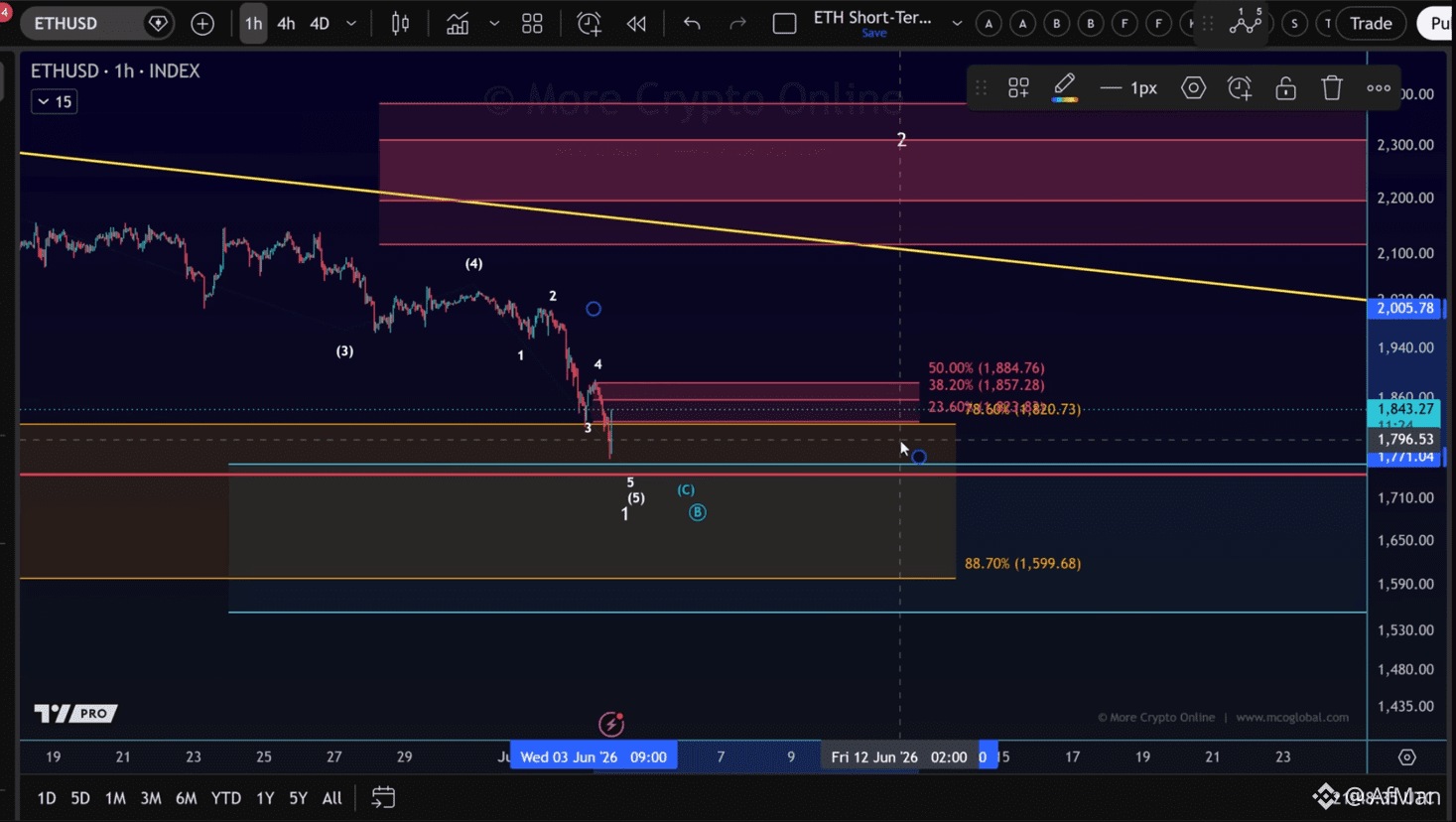This screenshot has width=1456, height=822.
Task: Switch to the 4h timeframe
Action: (x=286, y=23)
